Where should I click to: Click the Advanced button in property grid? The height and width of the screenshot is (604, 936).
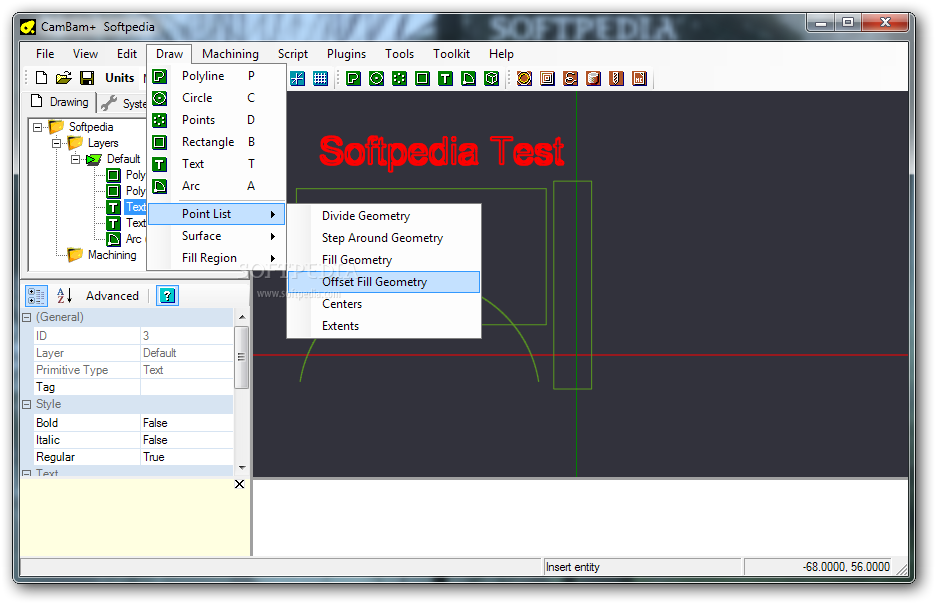pos(112,295)
